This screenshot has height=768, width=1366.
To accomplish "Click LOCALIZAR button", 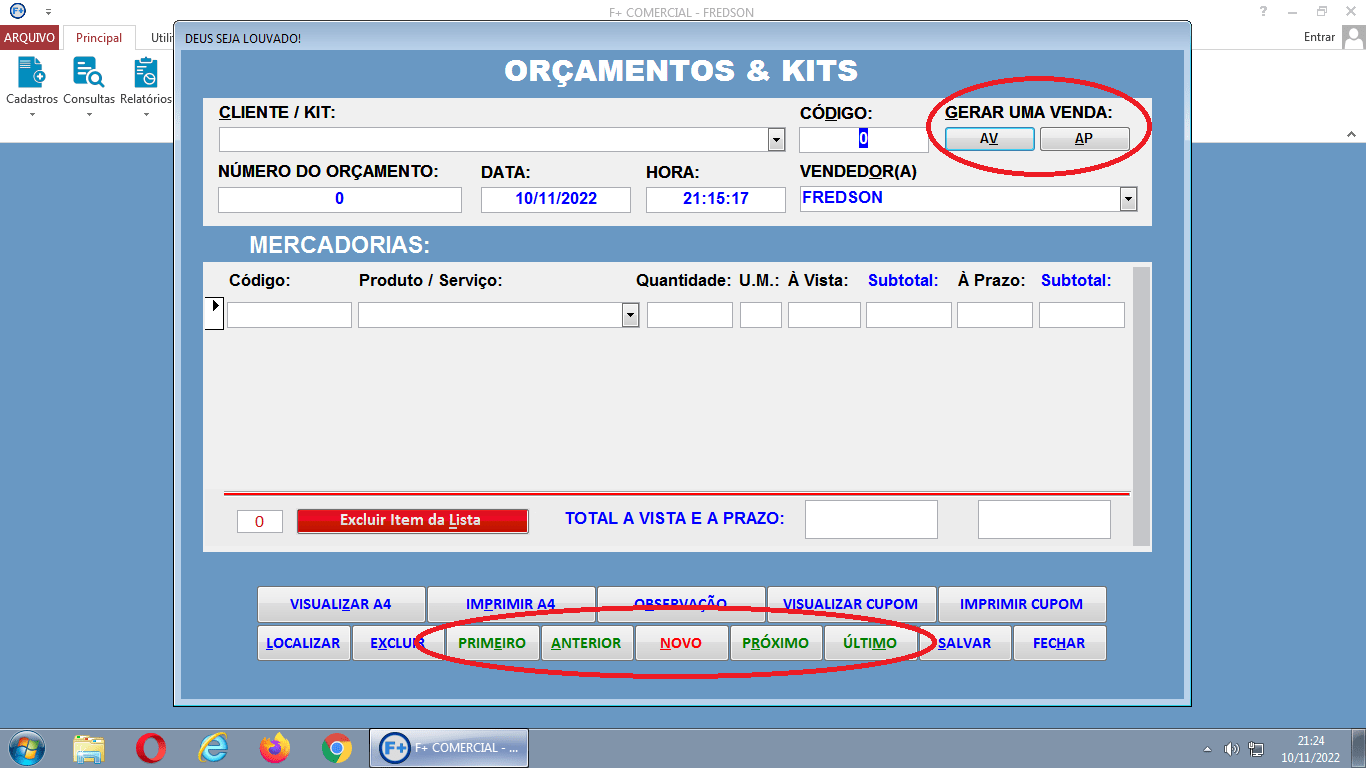I will [x=303, y=643].
